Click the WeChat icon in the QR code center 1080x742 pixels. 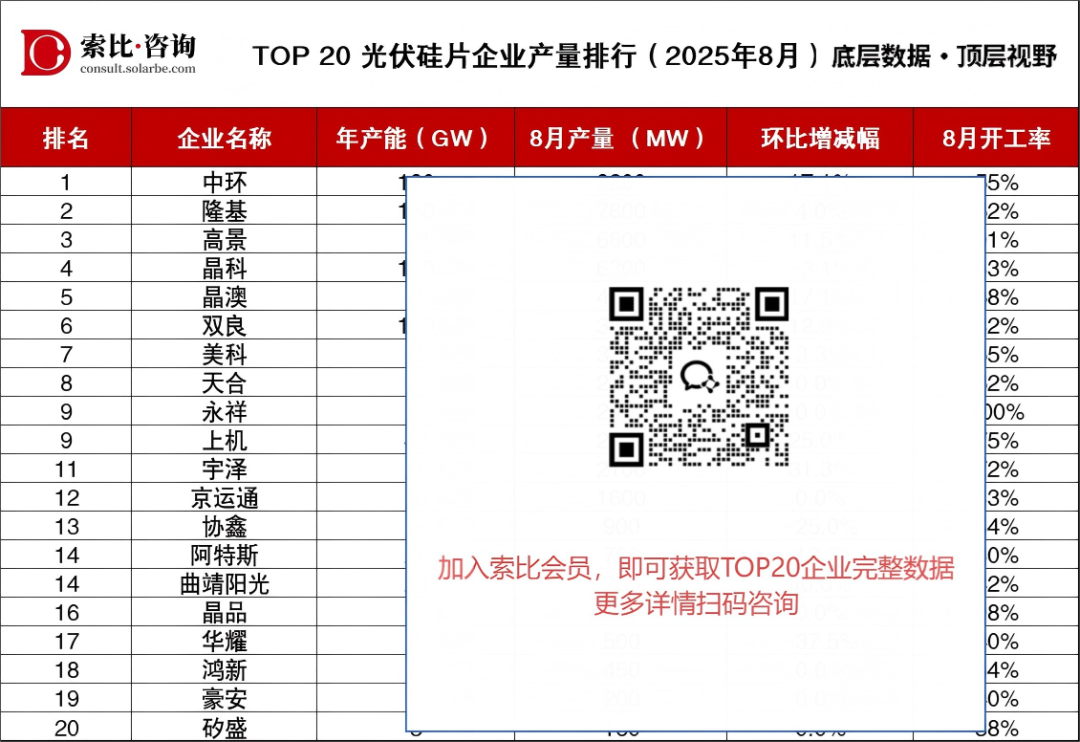tap(698, 376)
